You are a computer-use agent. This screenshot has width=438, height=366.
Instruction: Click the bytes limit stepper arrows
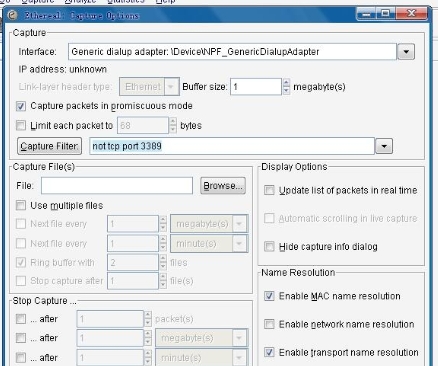[173, 126]
